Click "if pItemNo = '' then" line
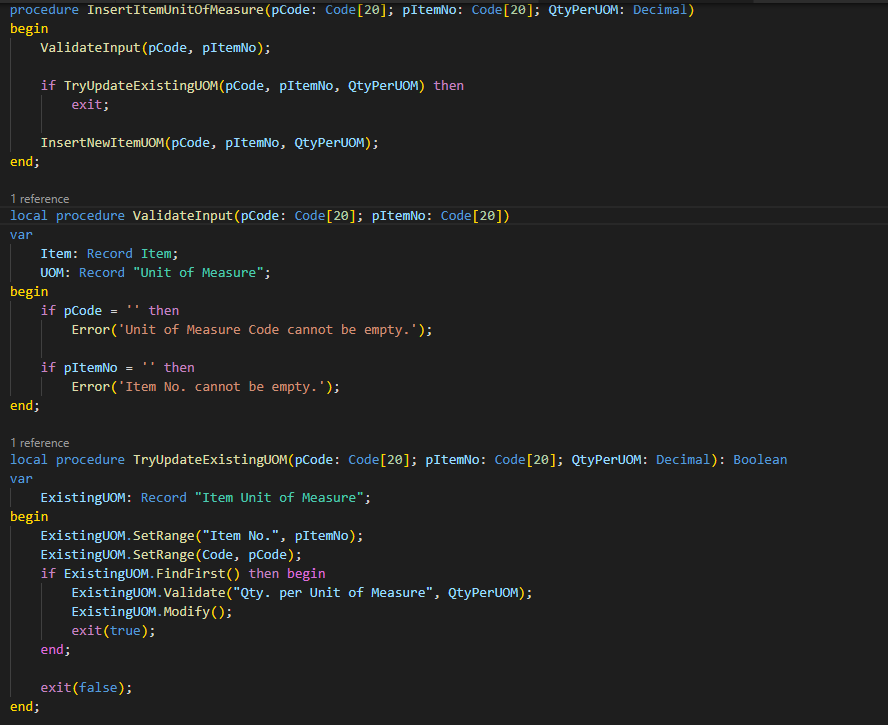Image resolution: width=888 pixels, height=725 pixels. (117, 368)
